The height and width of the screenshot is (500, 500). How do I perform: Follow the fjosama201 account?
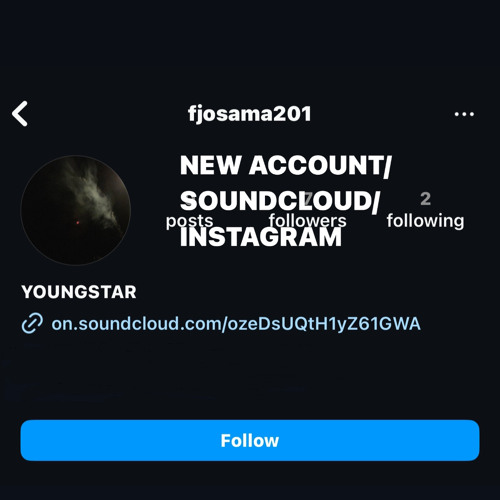coord(250,440)
